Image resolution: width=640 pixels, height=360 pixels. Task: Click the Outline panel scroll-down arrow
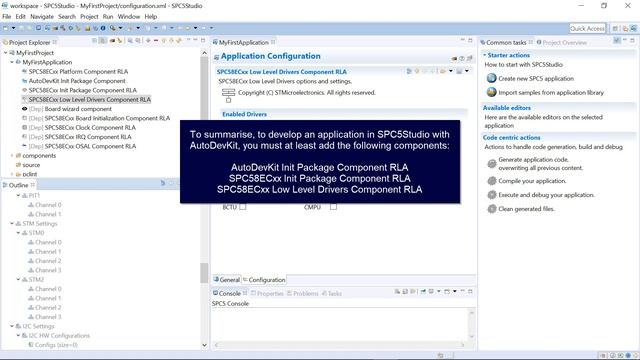coord(204,345)
